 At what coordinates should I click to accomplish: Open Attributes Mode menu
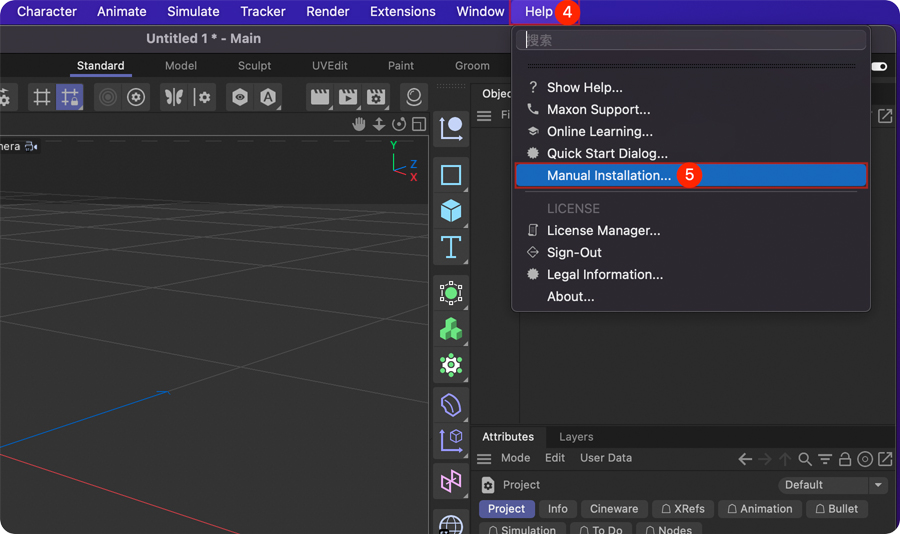515,458
